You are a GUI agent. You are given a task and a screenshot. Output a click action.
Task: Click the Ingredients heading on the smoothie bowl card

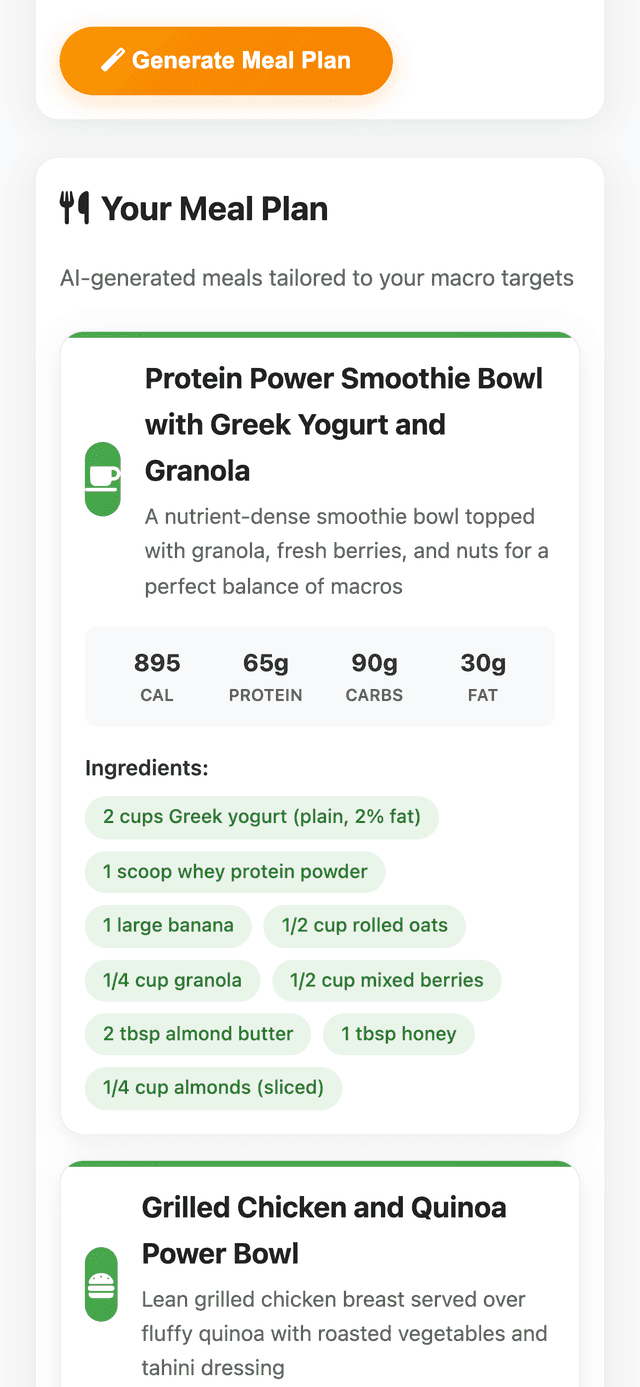pos(147,768)
